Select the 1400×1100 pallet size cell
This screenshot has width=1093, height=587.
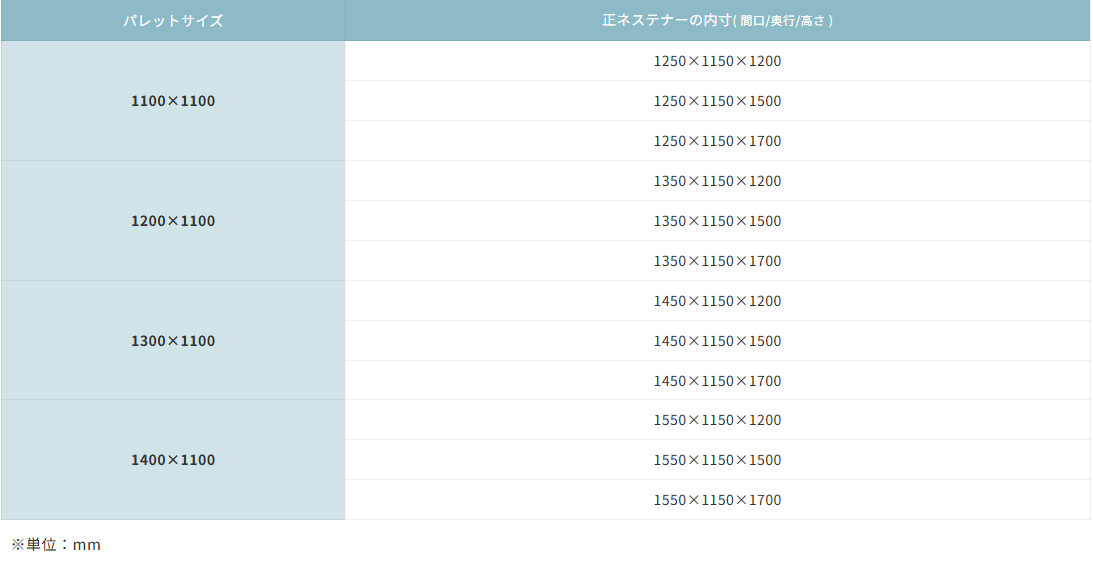tap(173, 459)
